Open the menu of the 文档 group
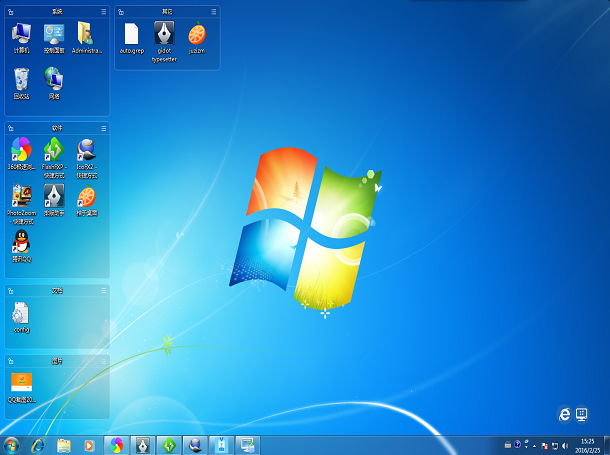Viewport: 610px width, 455px height. pos(103,291)
